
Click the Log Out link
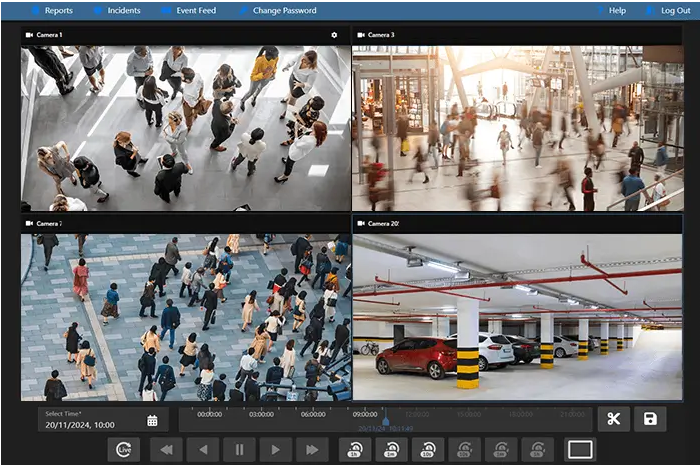click(x=675, y=10)
